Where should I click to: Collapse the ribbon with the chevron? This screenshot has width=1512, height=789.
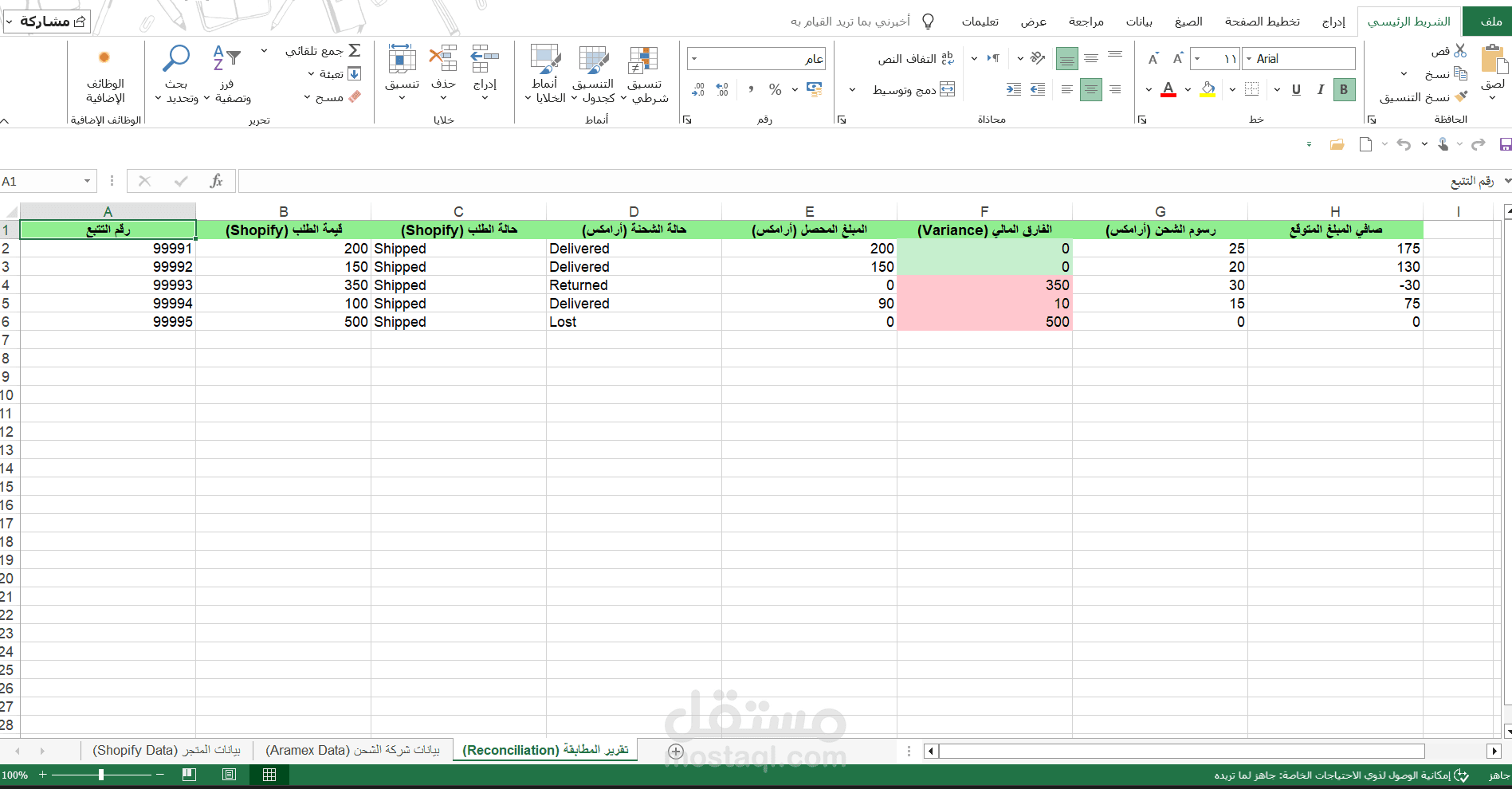(x=5, y=120)
